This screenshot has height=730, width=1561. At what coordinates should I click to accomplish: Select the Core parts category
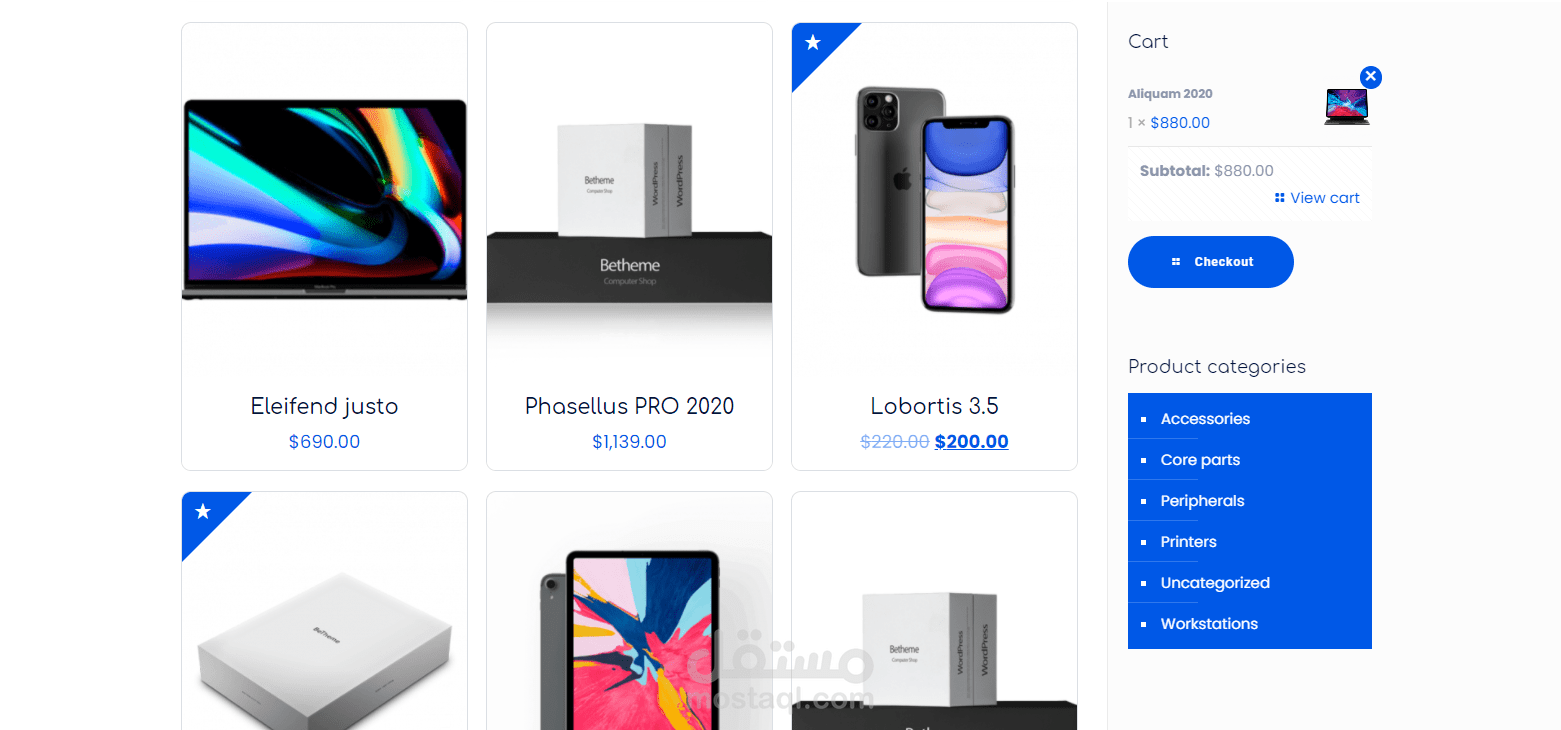(x=1200, y=460)
